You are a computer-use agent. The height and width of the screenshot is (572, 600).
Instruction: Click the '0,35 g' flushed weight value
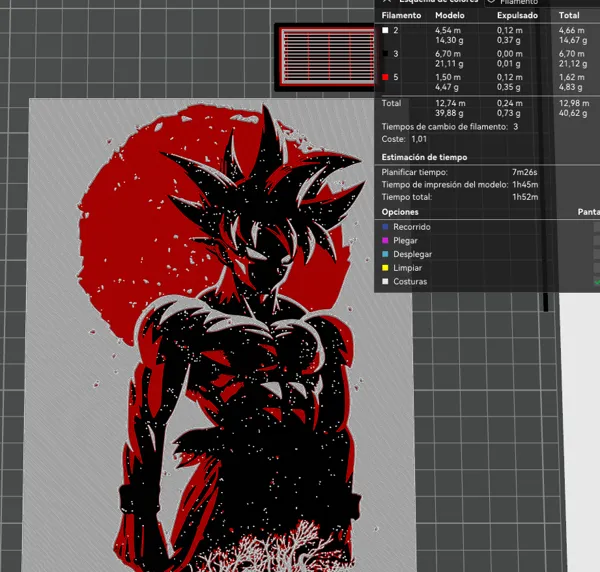(x=509, y=87)
